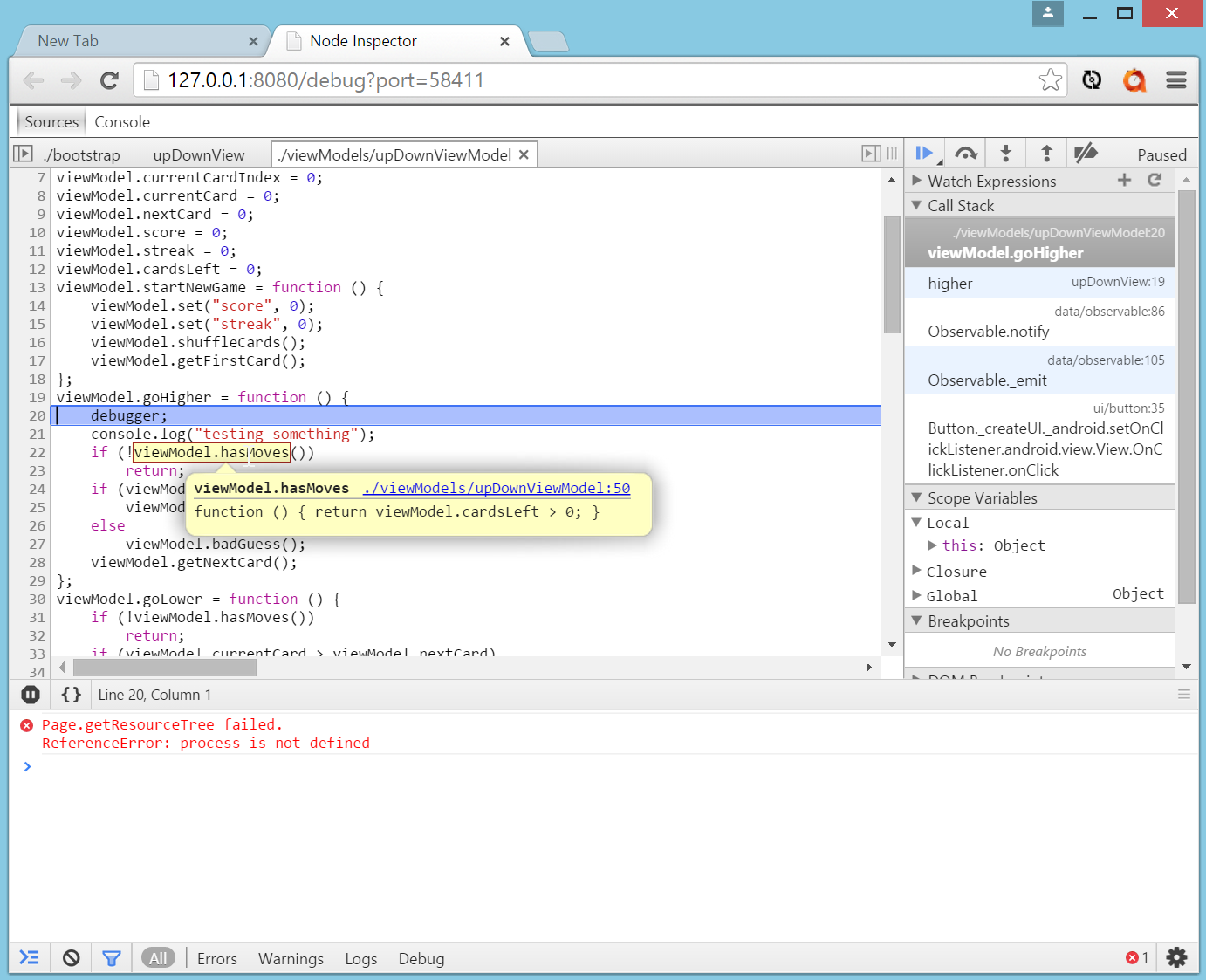
Task: Clear the console log
Action: click(x=72, y=958)
